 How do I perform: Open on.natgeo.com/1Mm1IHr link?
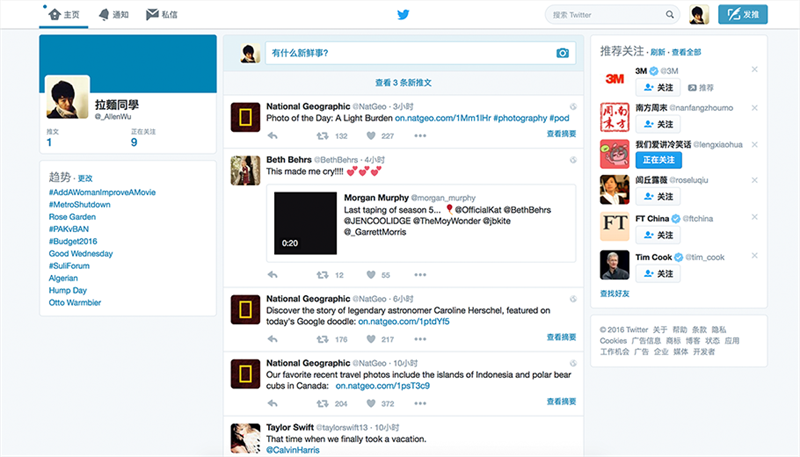coord(442,118)
